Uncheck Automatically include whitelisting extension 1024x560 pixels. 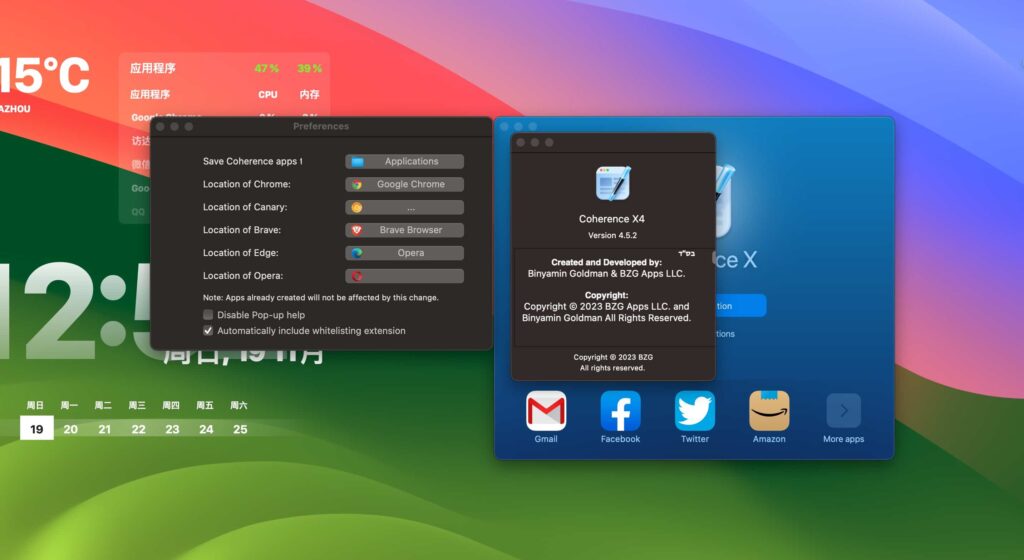[x=208, y=330]
